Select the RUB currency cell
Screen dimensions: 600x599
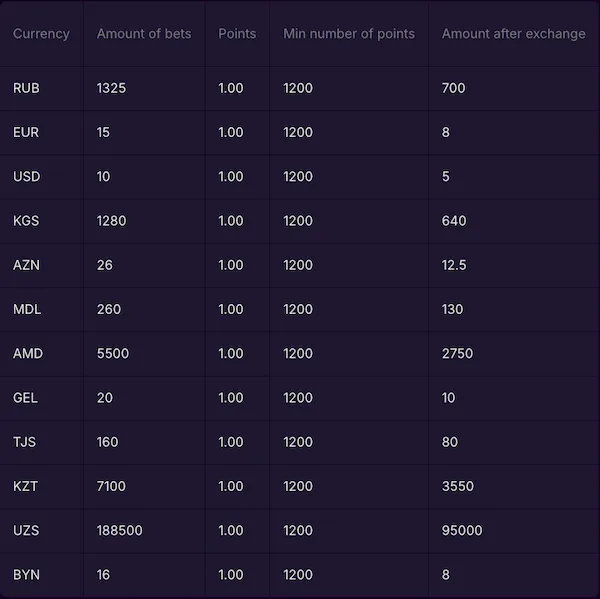coord(27,88)
